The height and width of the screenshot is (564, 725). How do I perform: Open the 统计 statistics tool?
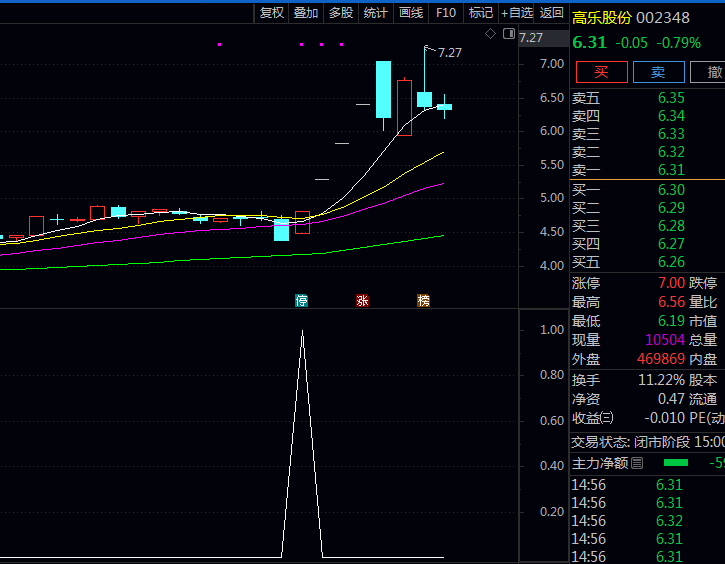(375, 13)
